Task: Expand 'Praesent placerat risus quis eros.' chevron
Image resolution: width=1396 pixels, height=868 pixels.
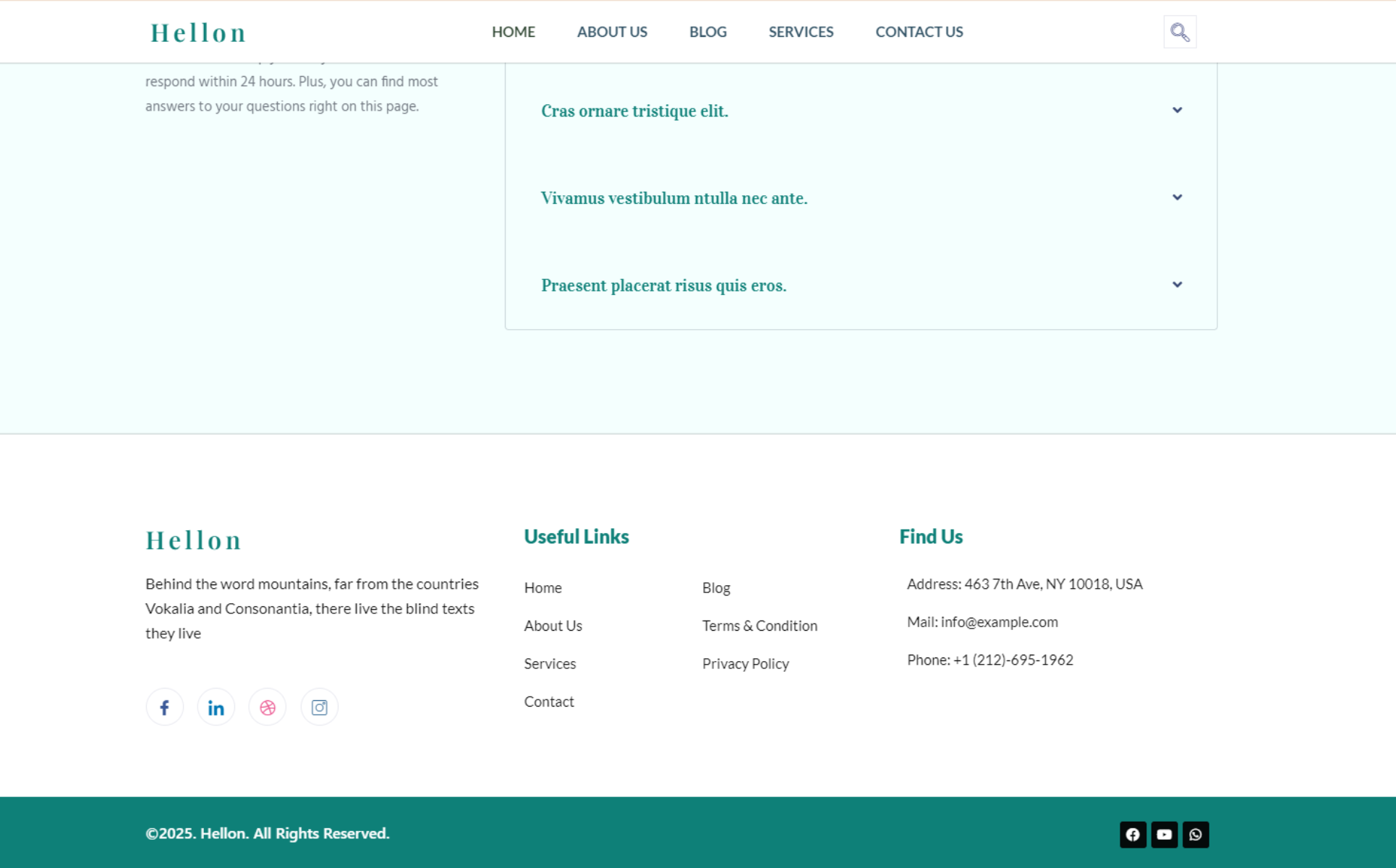Action: pyautogui.click(x=1177, y=285)
